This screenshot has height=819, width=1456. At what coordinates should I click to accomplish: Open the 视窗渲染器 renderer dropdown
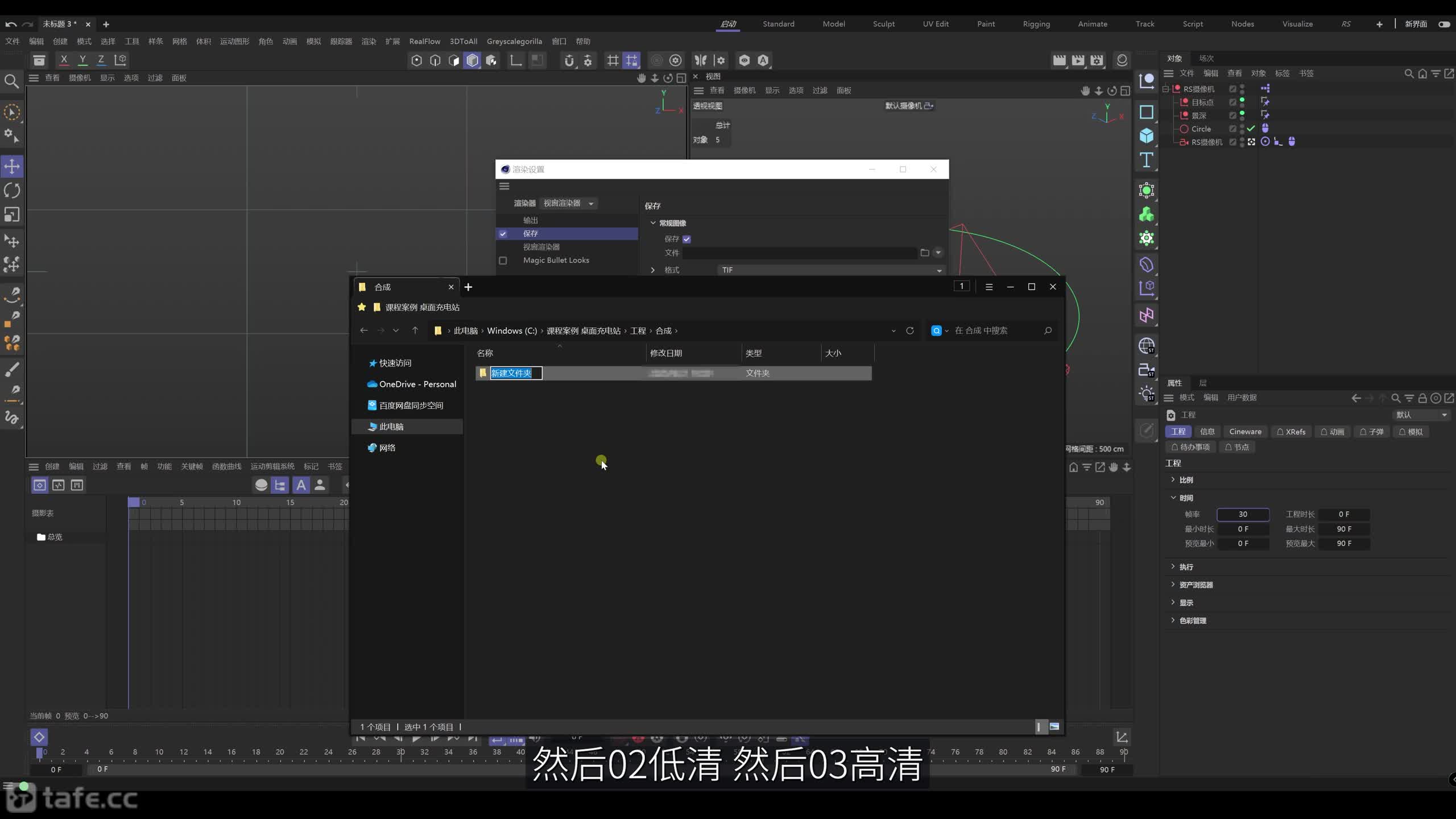coord(568,203)
